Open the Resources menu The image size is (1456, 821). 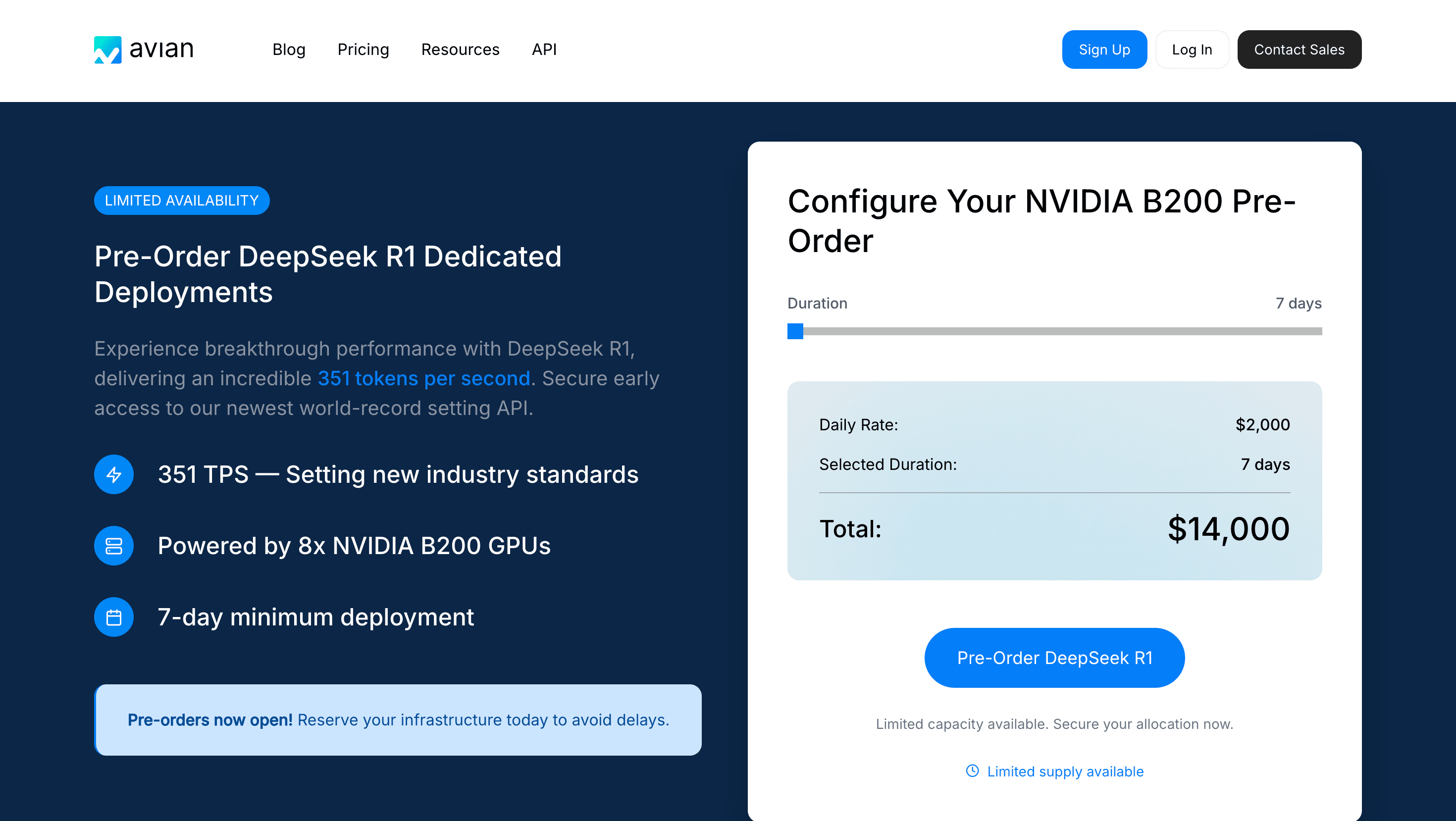[460, 50]
